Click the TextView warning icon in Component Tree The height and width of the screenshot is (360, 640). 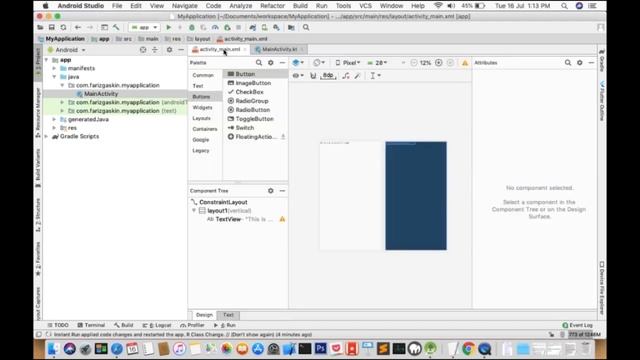click(x=282, y=219)
